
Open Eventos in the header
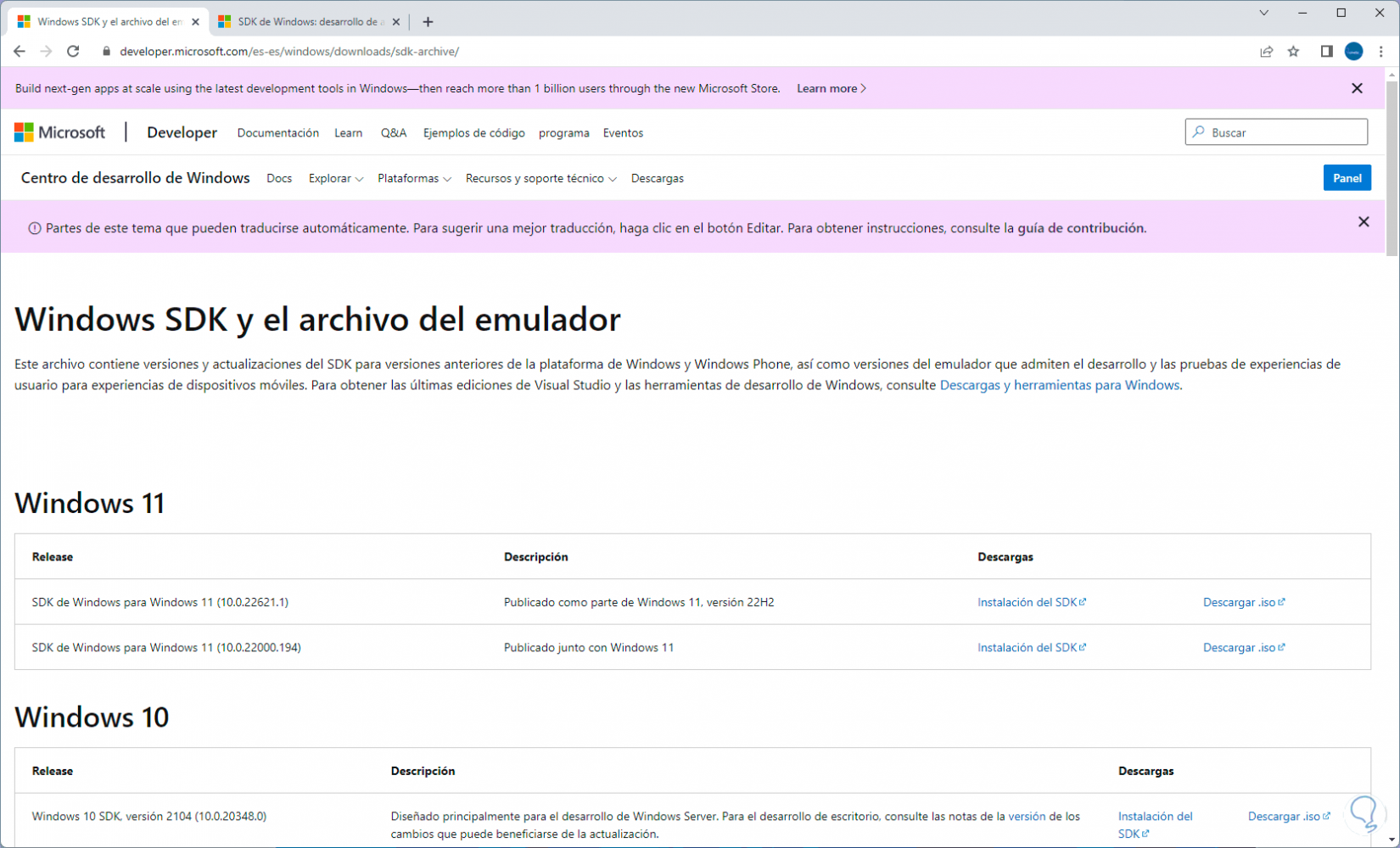click(x=623, y=133)
